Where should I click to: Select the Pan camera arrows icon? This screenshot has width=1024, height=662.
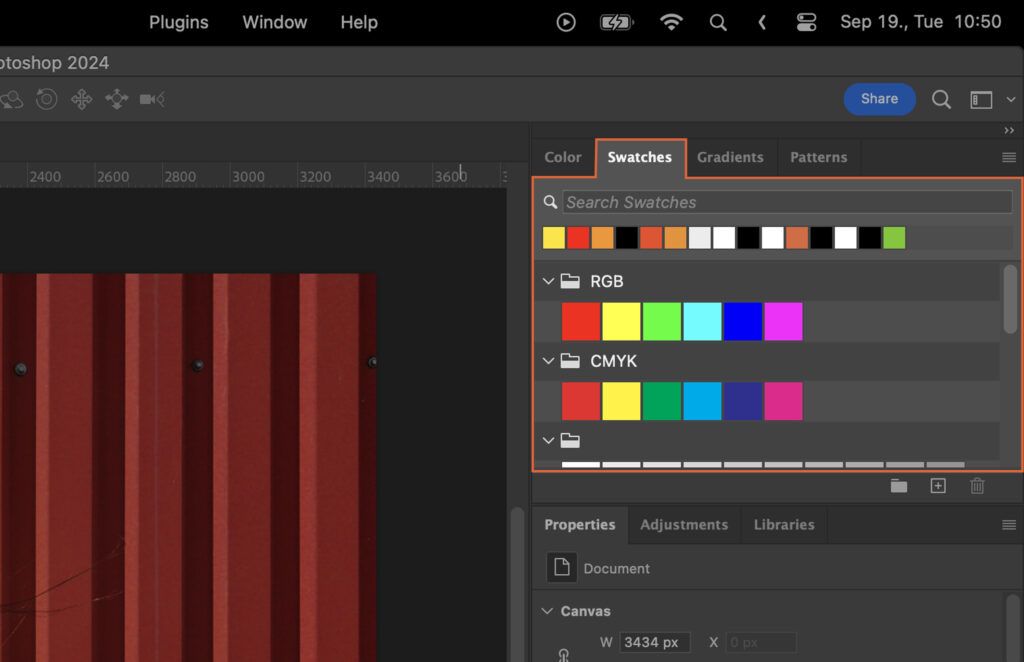81,99
